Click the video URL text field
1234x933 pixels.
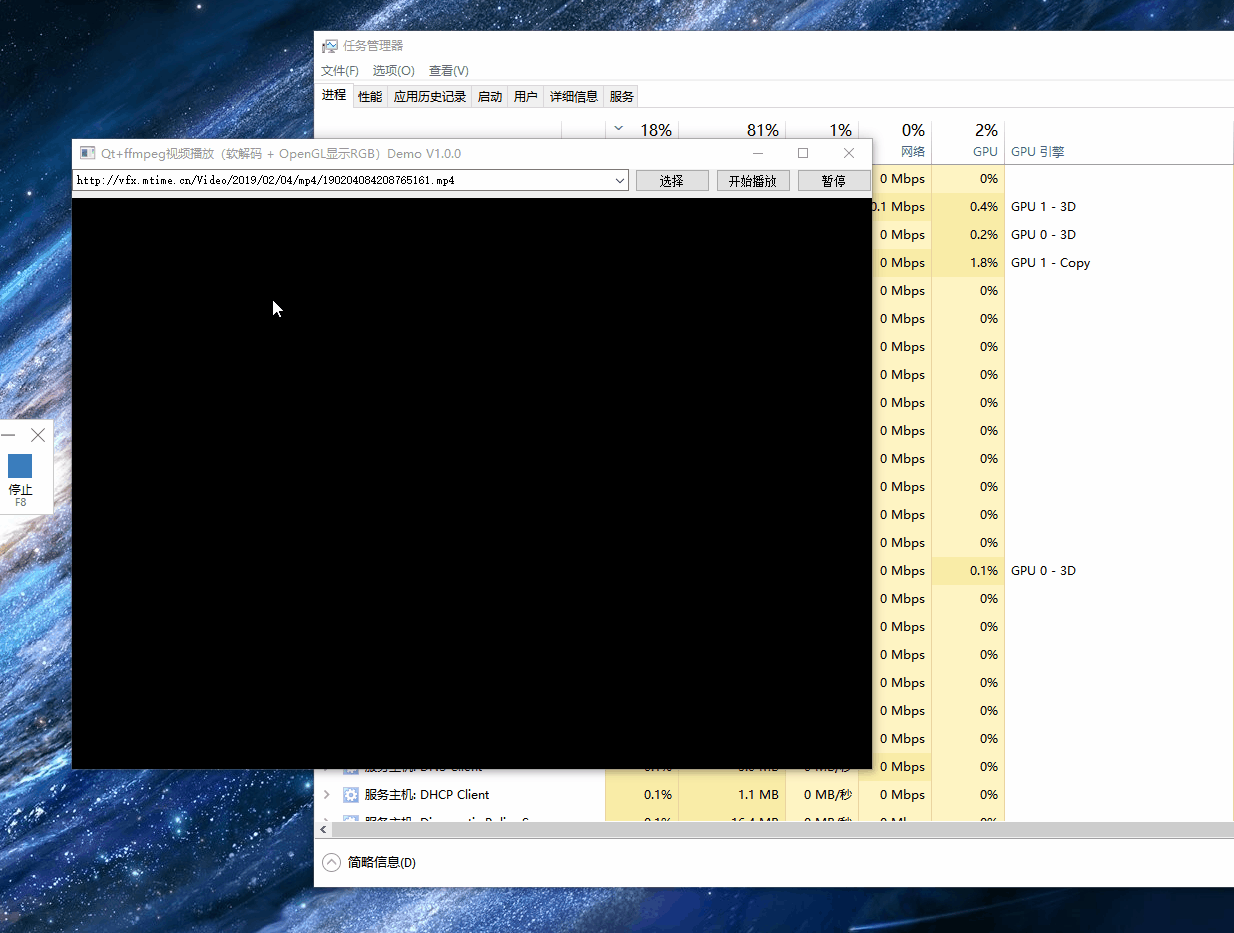[x=342, y=181]
